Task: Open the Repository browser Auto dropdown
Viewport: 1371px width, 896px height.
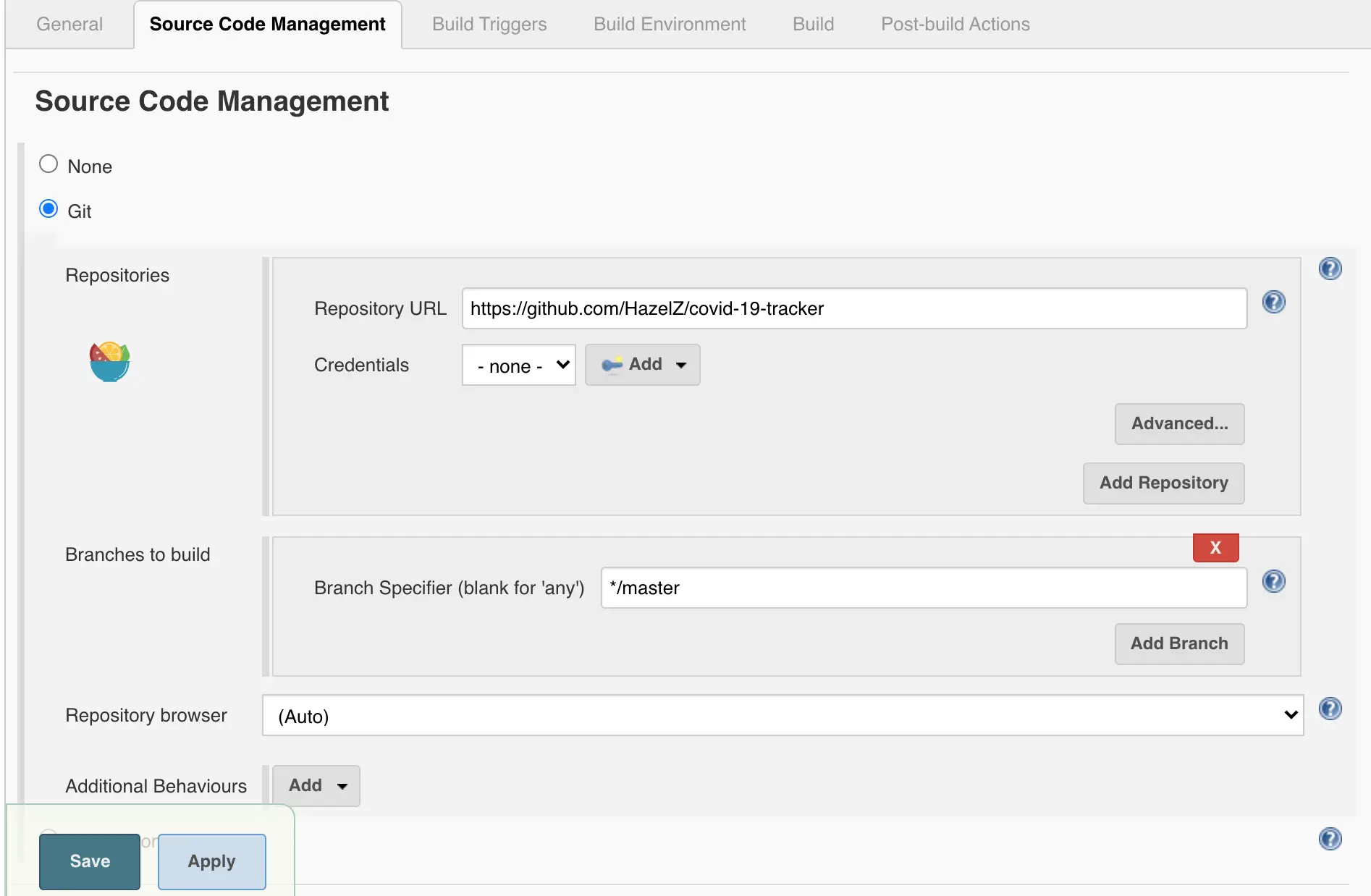Action: point(782,715)
